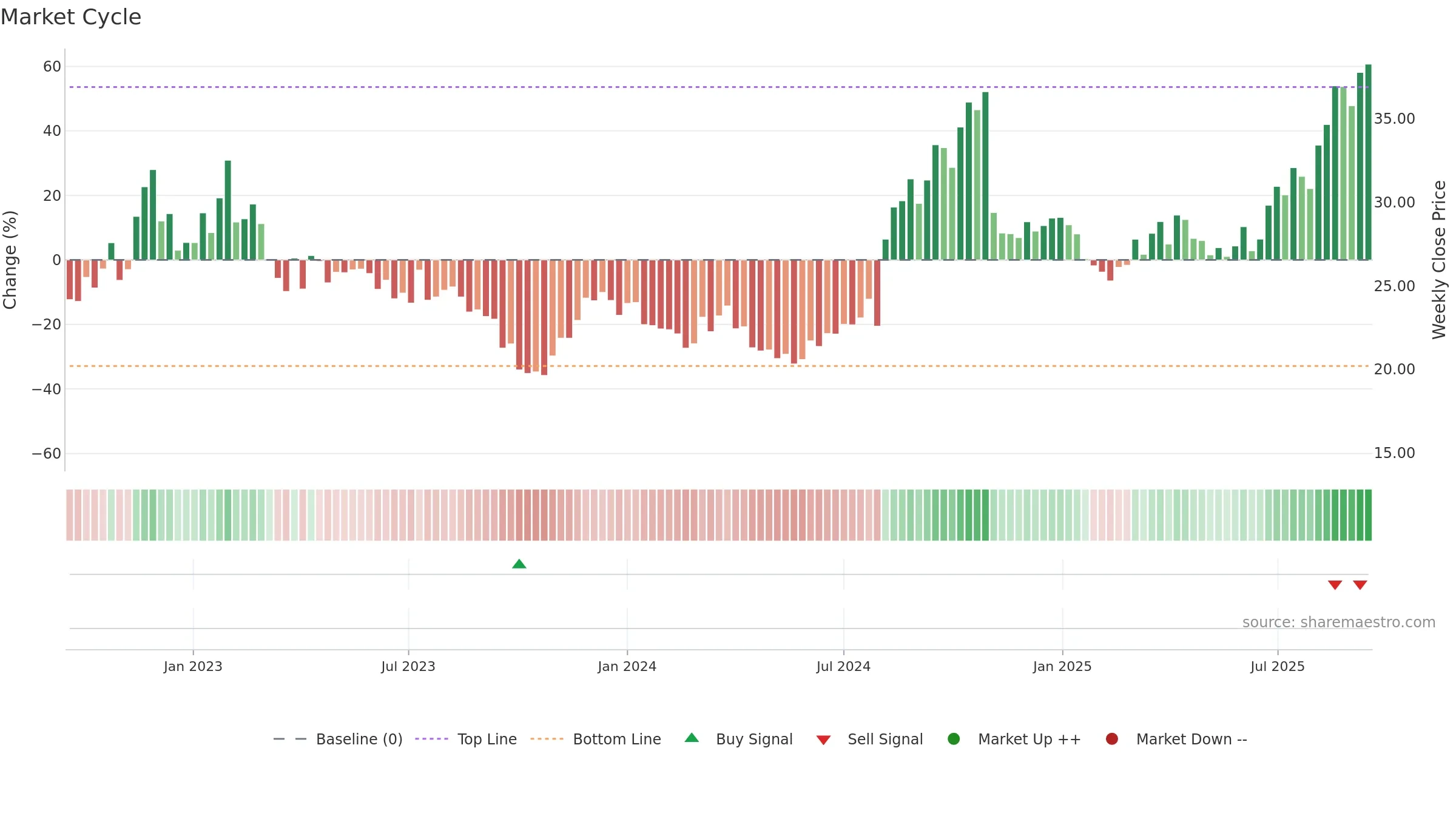The image size is (1456, 819).
Task: Click orange dotted line sample in legend
Action: pyautogui.click(x=547, y=739)
